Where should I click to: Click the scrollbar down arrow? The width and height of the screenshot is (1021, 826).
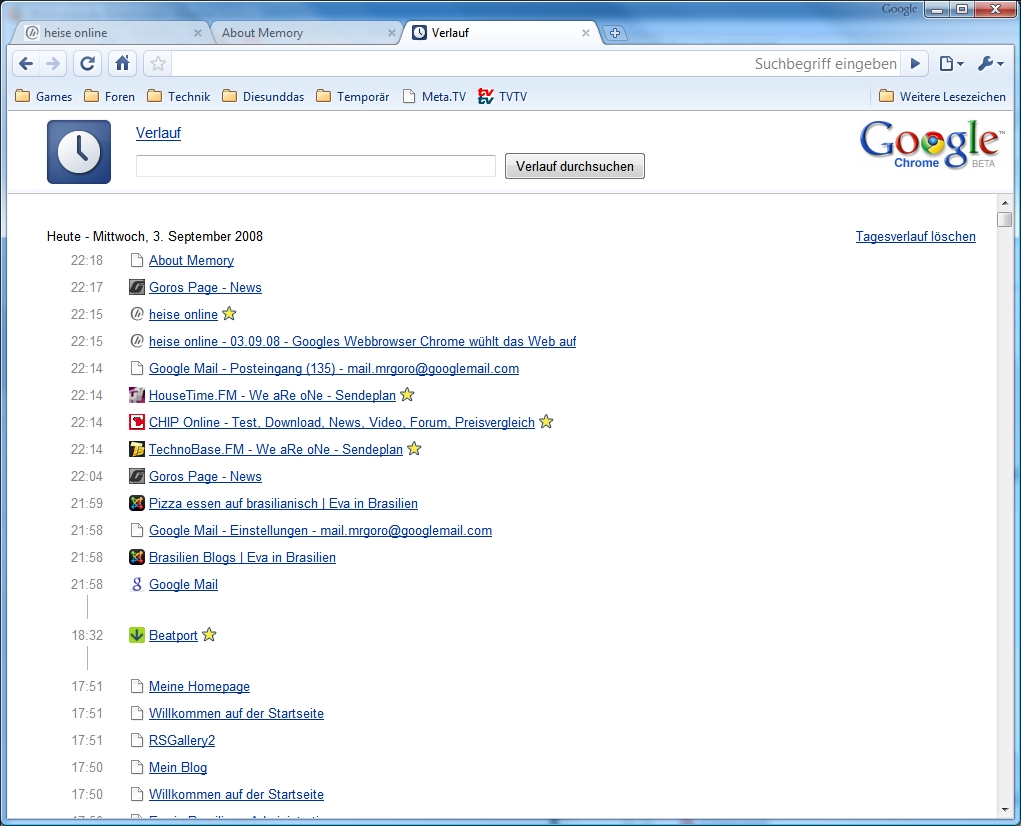(x=1004, y=810)
